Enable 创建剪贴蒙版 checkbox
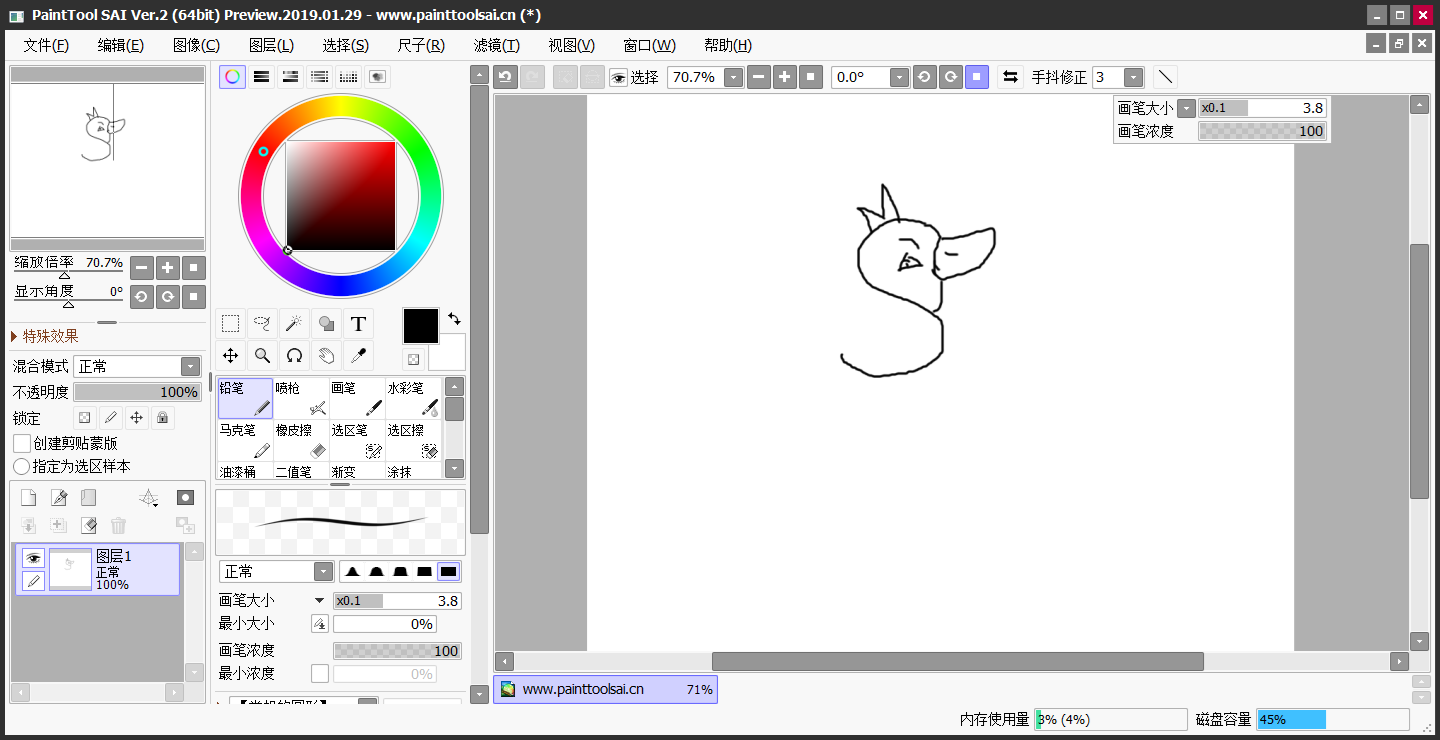 [x=21, y=443]
